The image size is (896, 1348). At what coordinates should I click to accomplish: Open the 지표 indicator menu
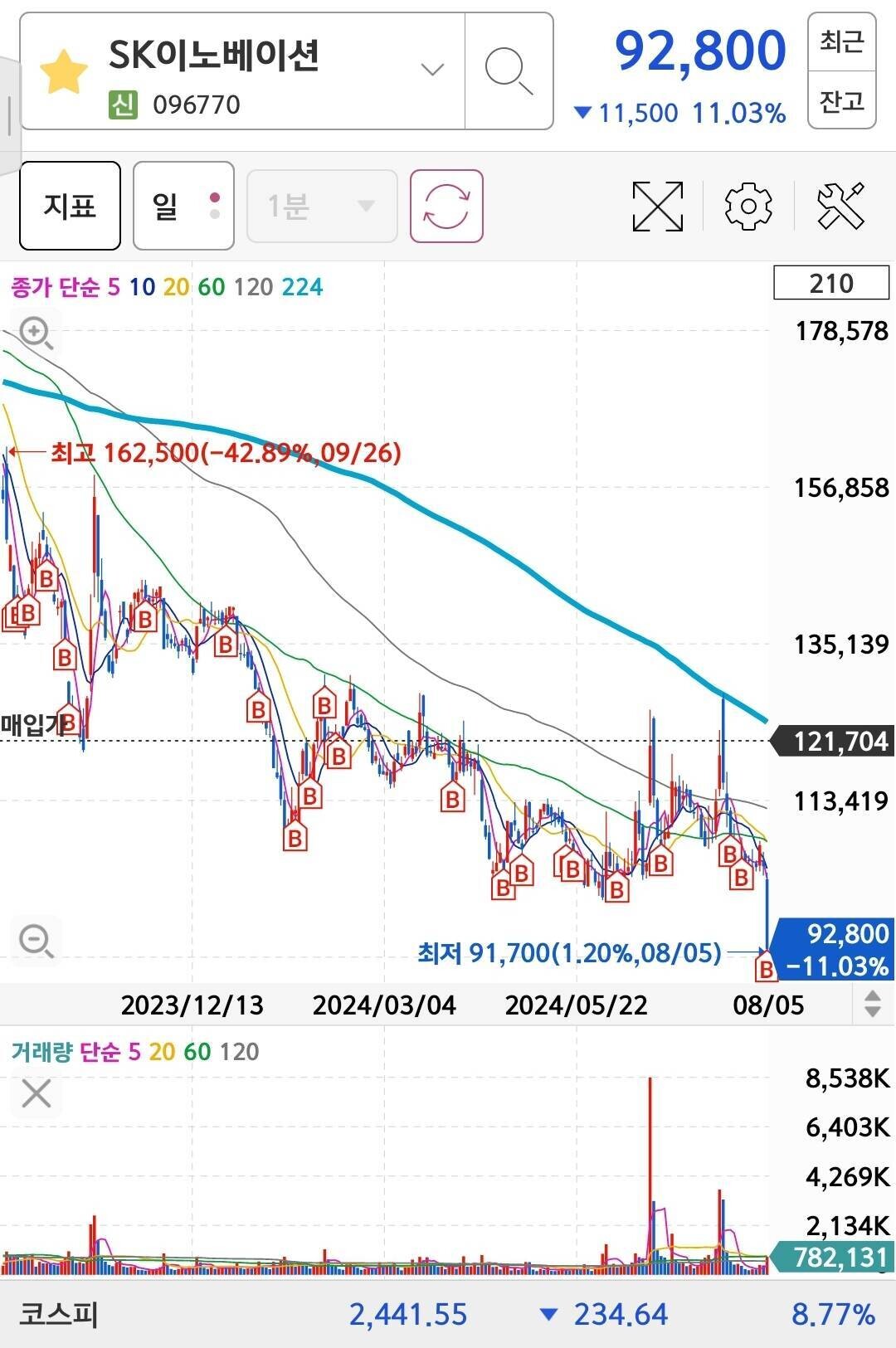(x=70, y=206)
